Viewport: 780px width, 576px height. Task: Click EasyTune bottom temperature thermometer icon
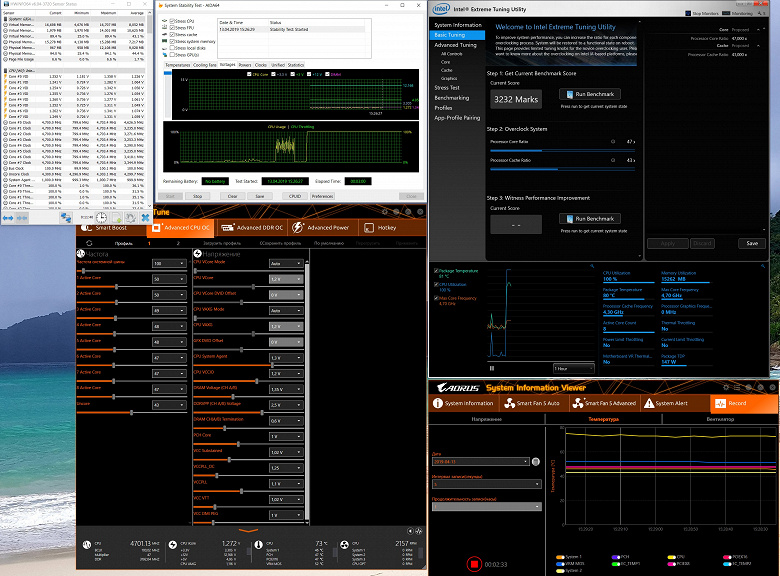[x=258, y=545]
